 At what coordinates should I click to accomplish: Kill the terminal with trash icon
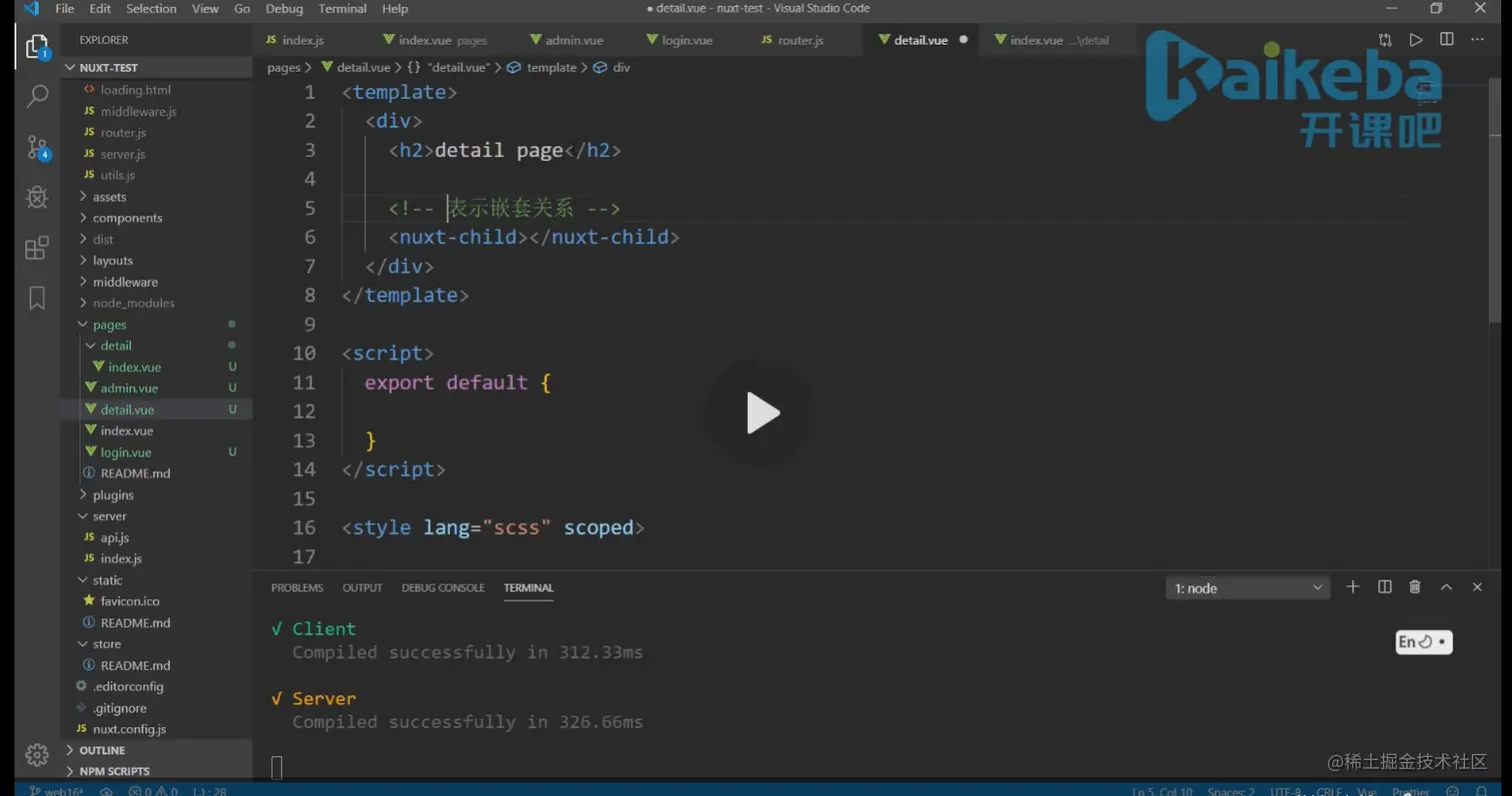pyautogui.click(x=1415, y=587)
